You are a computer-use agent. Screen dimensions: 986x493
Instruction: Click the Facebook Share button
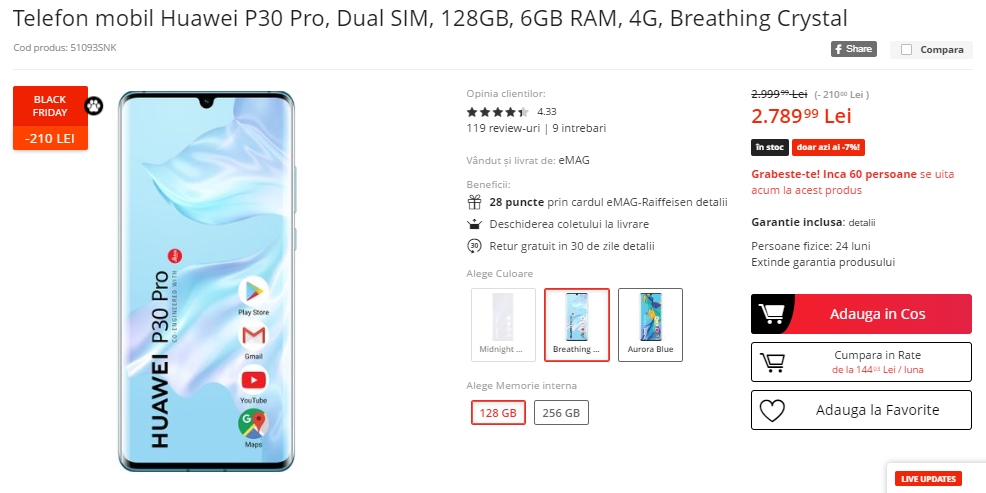point(853,49)
